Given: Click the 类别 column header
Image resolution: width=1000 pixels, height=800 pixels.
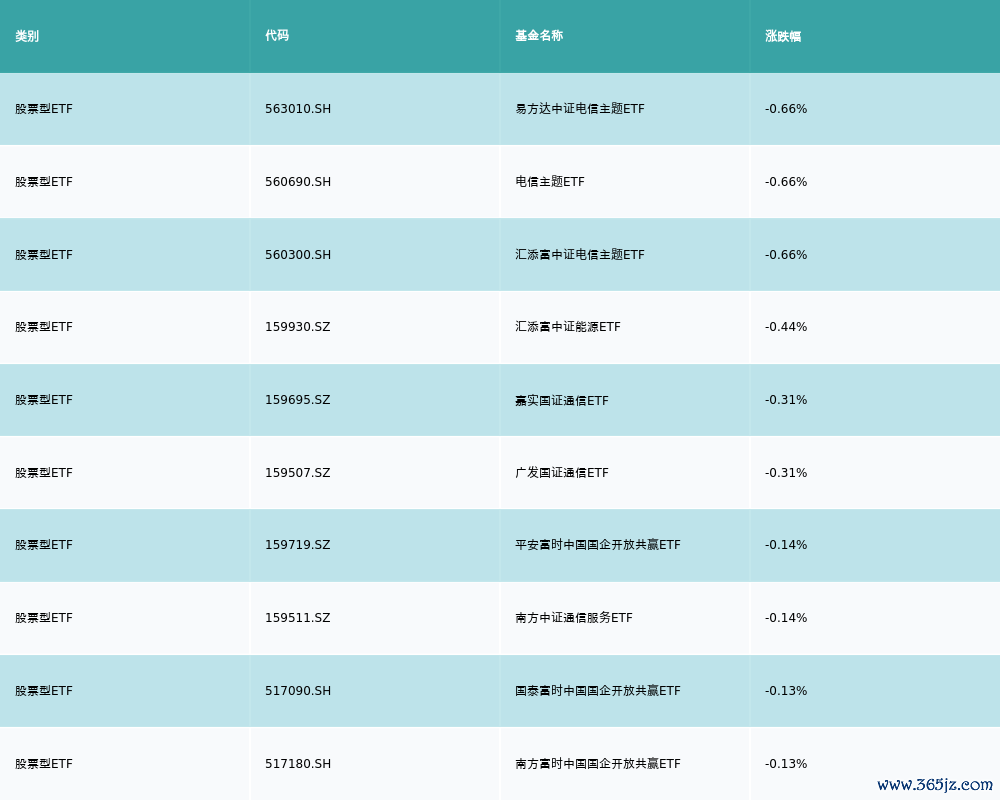Looking at the screenshot, I should [27, 36].
